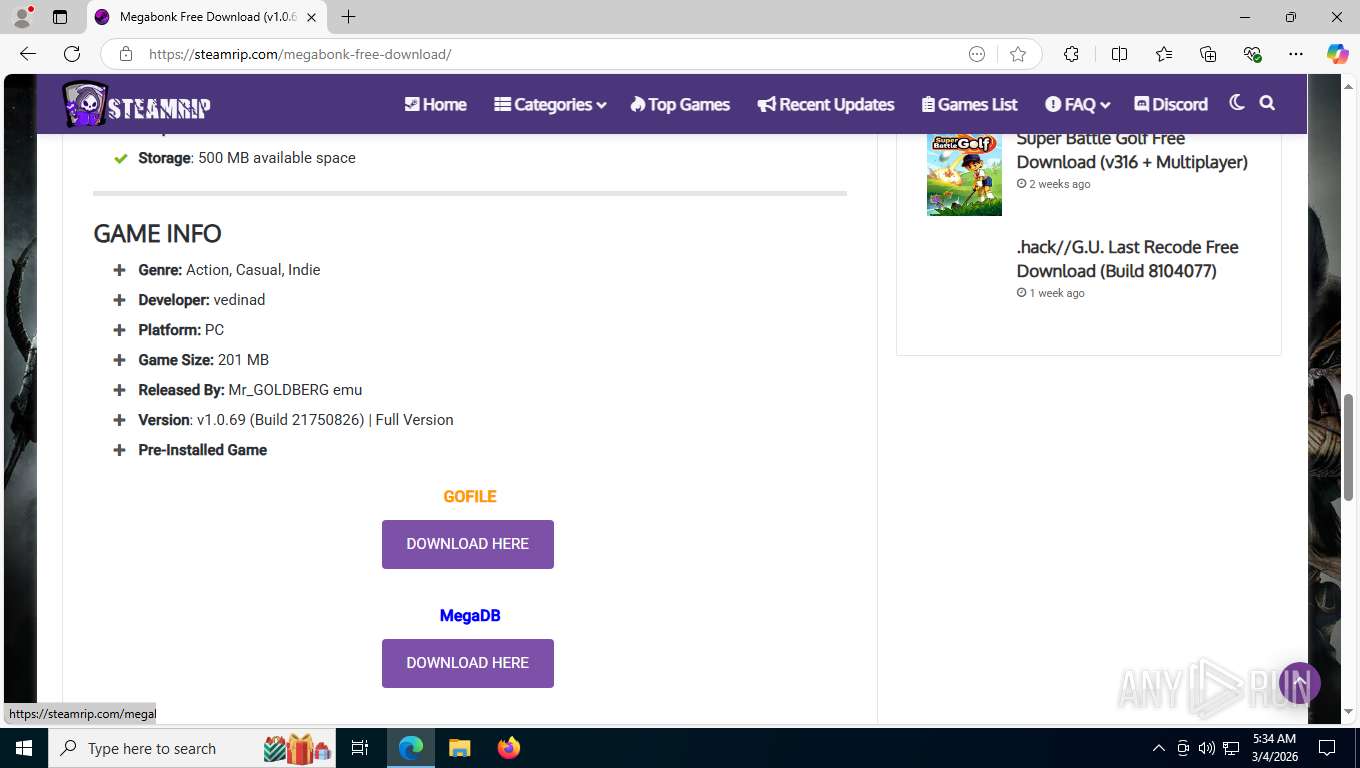Add this page to favorites star
The width and height of the screenshot is (1360, 768).
(1018, 54)
